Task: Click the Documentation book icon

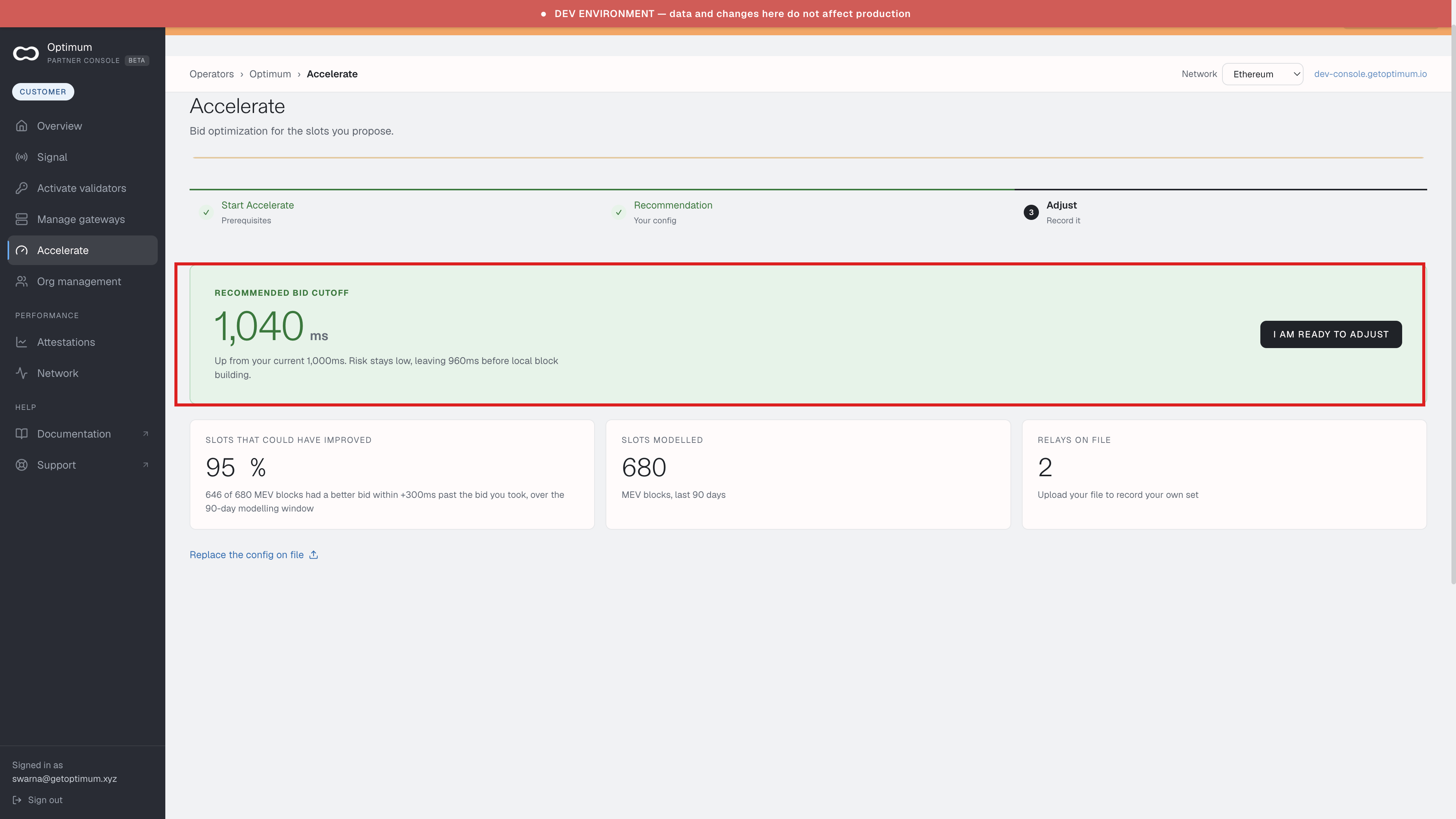Action: [x=22, y=433]
